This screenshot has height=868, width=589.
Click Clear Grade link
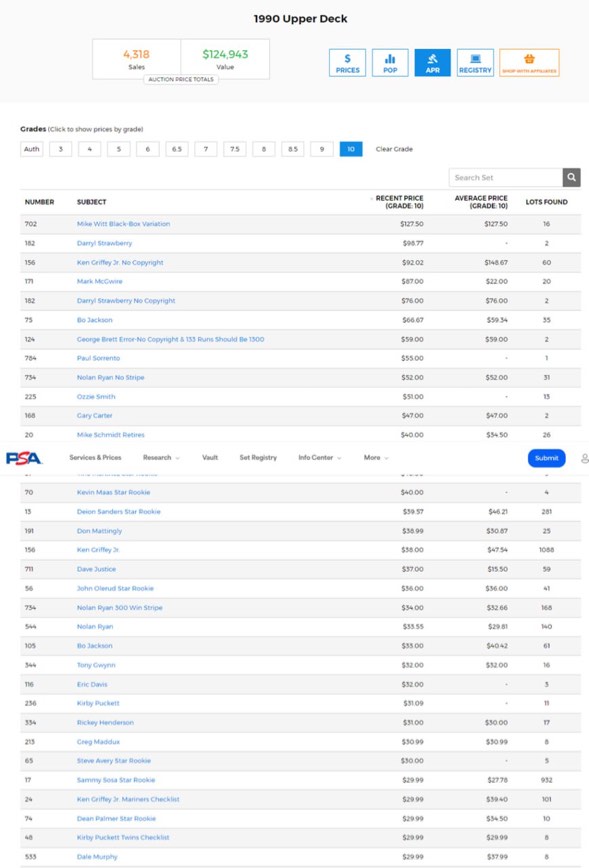coord(394,149)
